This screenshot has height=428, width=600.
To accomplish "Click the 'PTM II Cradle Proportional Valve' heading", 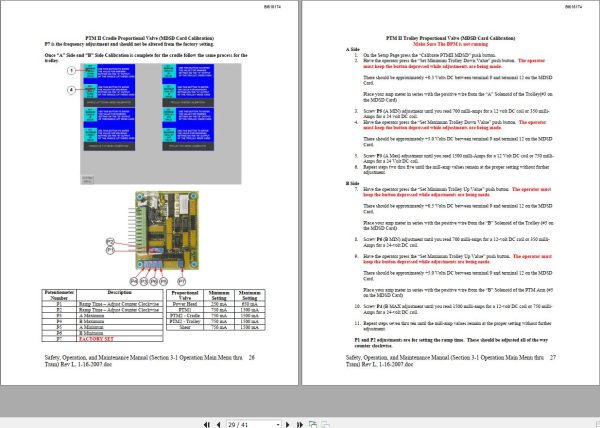I will (150, 38).
